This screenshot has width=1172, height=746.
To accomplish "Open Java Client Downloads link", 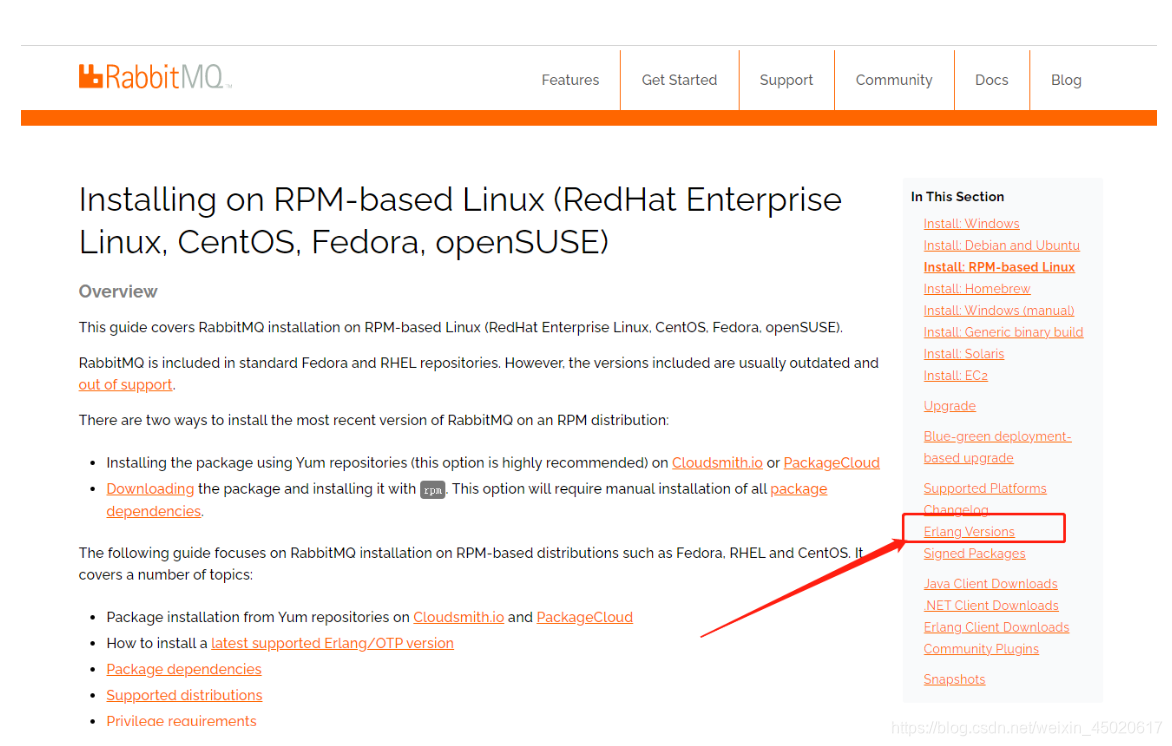I will 990,584.
